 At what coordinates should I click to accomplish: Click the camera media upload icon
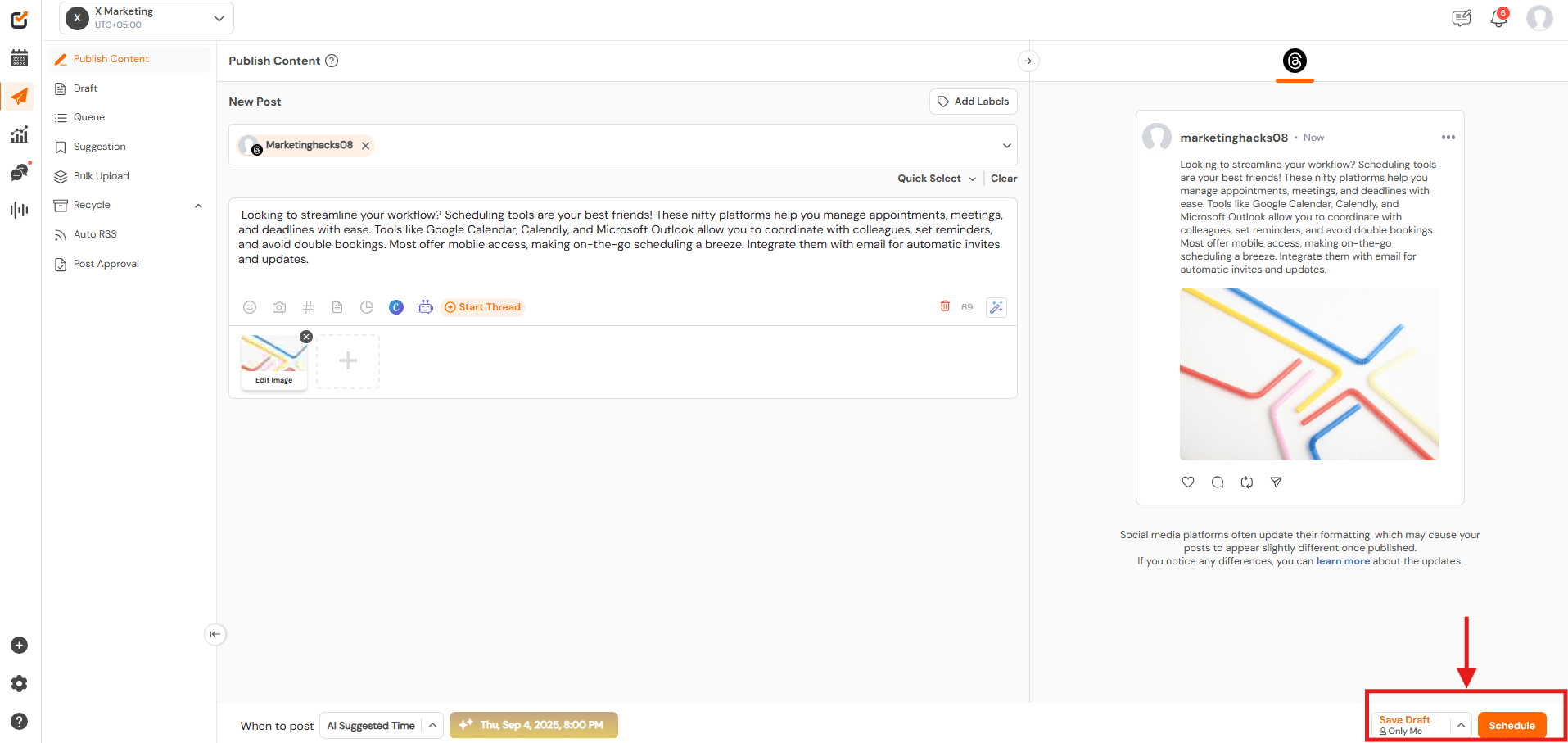[x=279, y=307]
